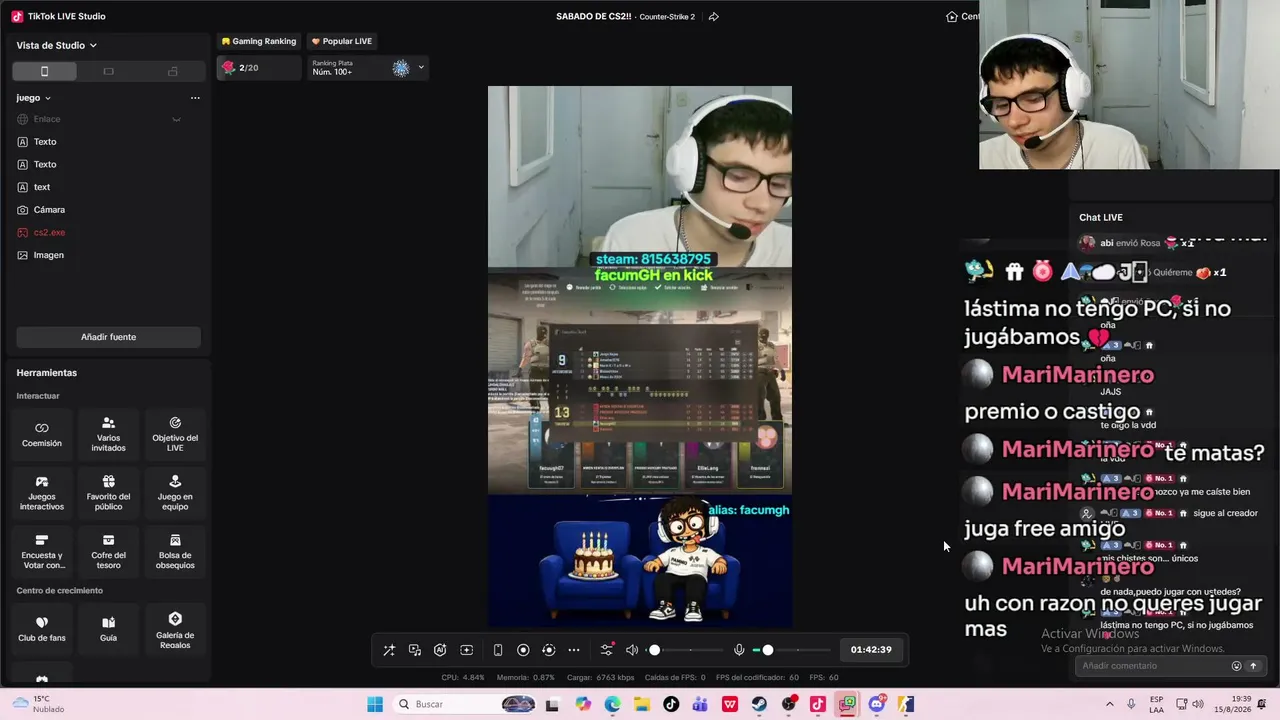Click the phone icon in bottom toolbar
Screen dimensions: 1280x720
(x=498, y=650)
